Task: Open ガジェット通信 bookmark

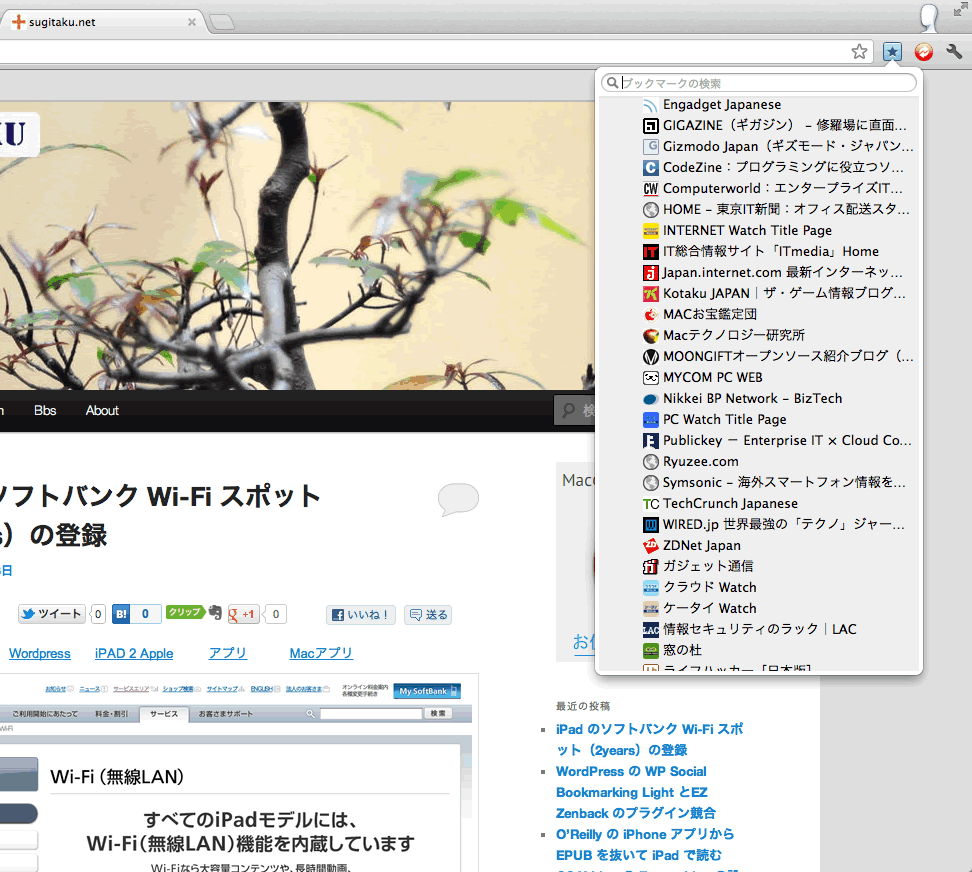Action: [759, 566]
